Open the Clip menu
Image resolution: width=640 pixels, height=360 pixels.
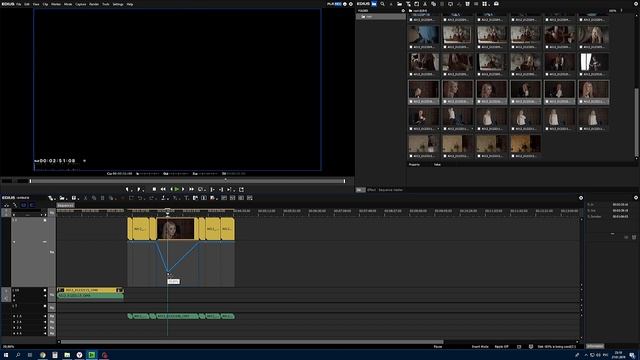pos(45,4)
